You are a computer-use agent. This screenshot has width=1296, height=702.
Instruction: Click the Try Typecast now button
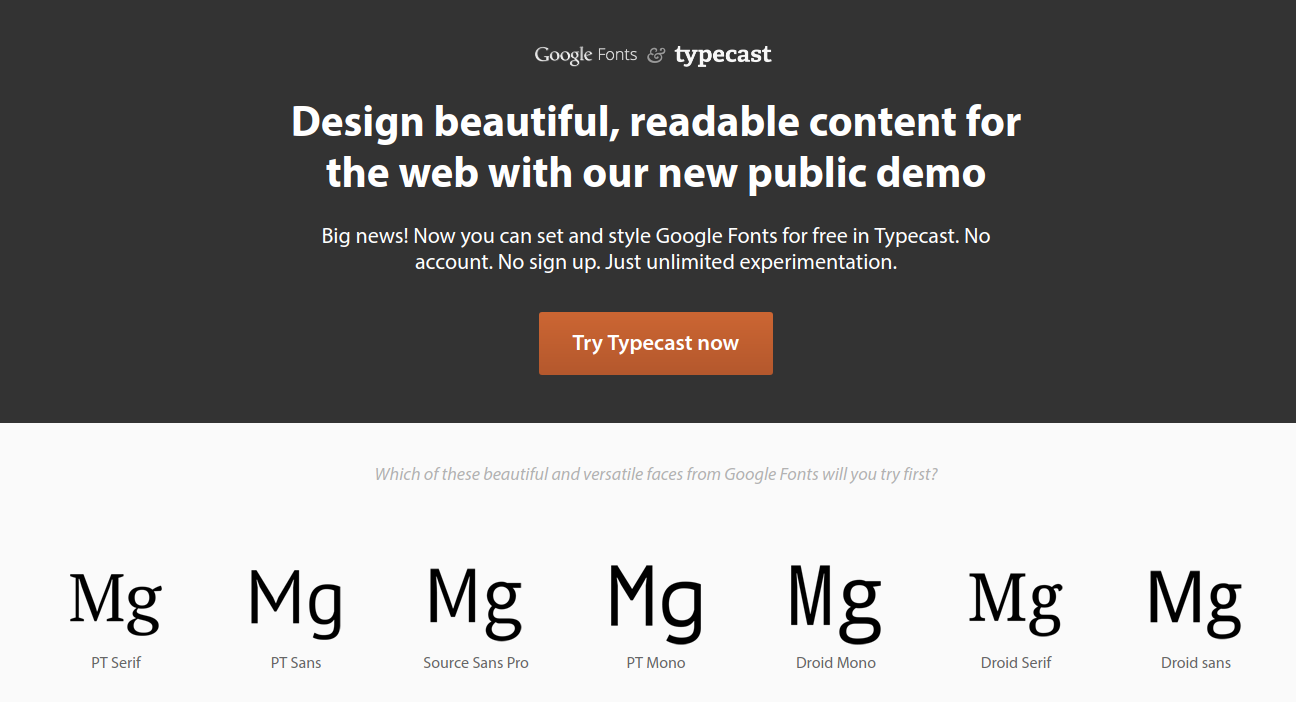pos(656,343)
